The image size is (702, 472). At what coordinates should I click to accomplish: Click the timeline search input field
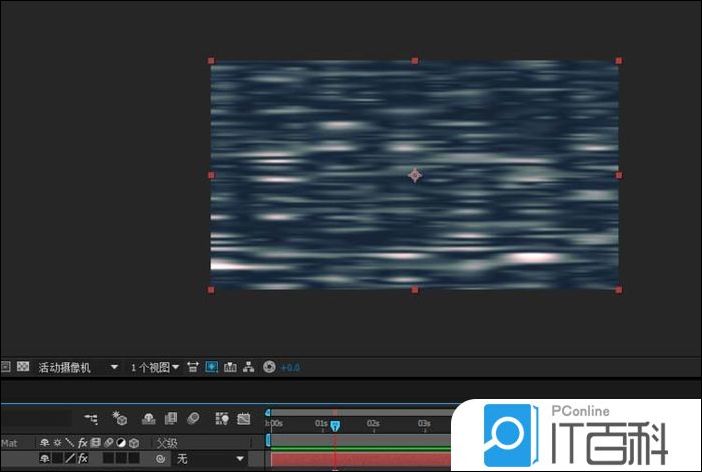(x=36, y=419)
